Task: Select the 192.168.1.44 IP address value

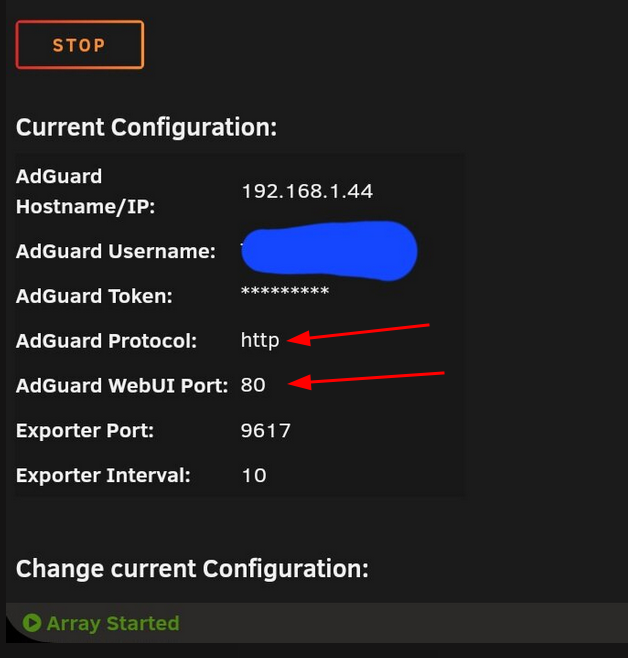Action: tap(307, 191)
